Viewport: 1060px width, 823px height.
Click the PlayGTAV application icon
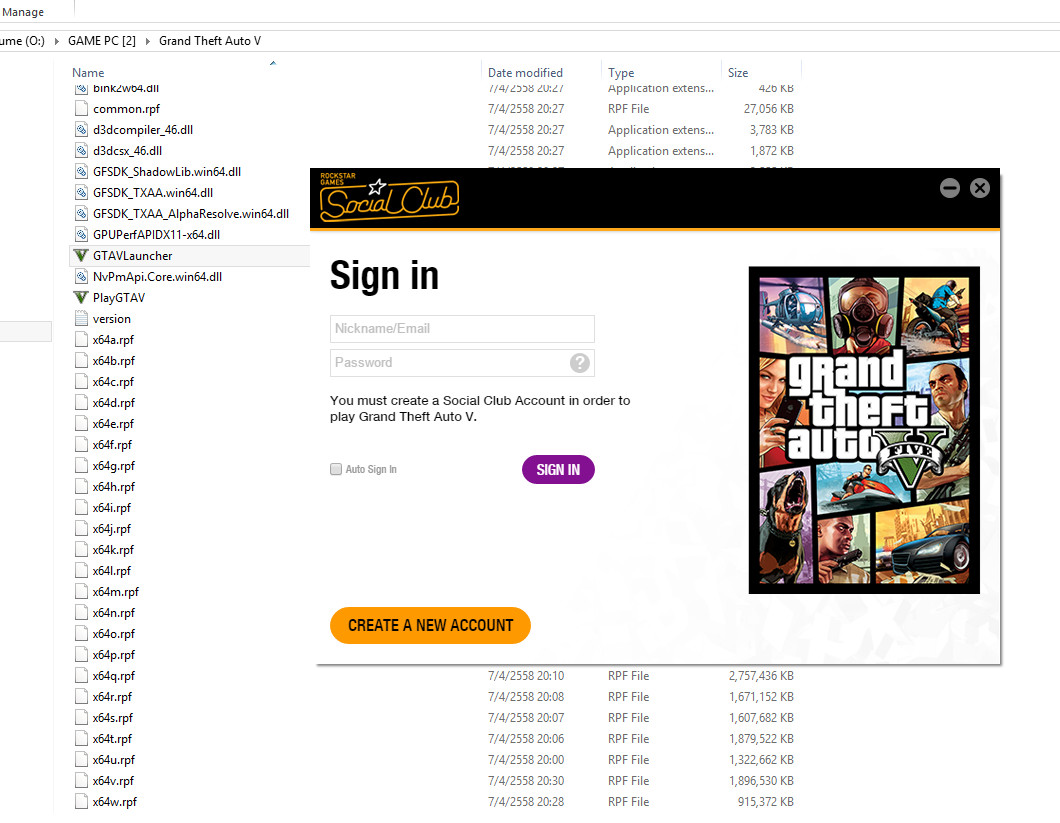(x=81, y=298)
